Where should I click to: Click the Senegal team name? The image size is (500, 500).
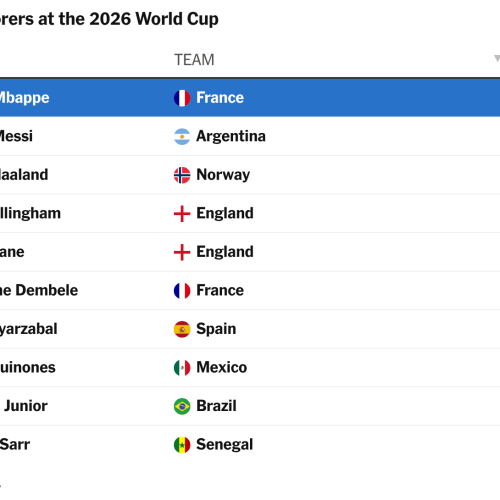coord(225,445)
